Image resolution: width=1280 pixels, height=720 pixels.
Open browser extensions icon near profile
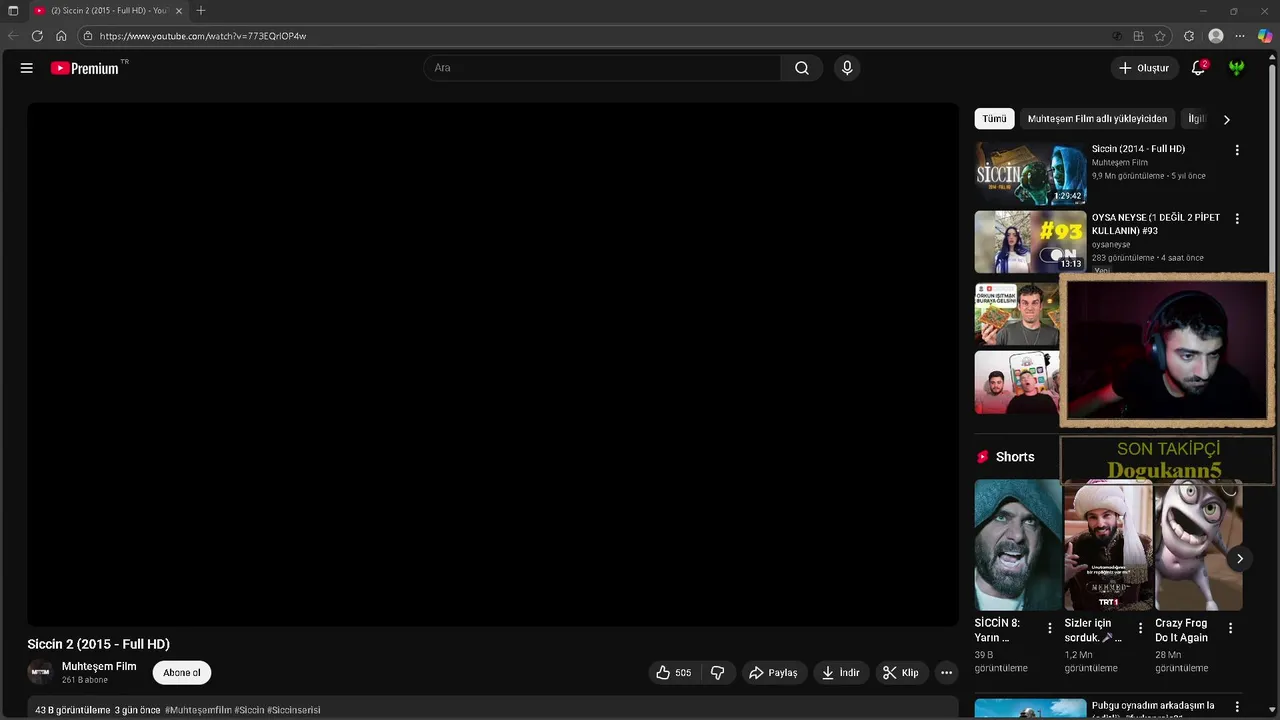[1189, 36]
